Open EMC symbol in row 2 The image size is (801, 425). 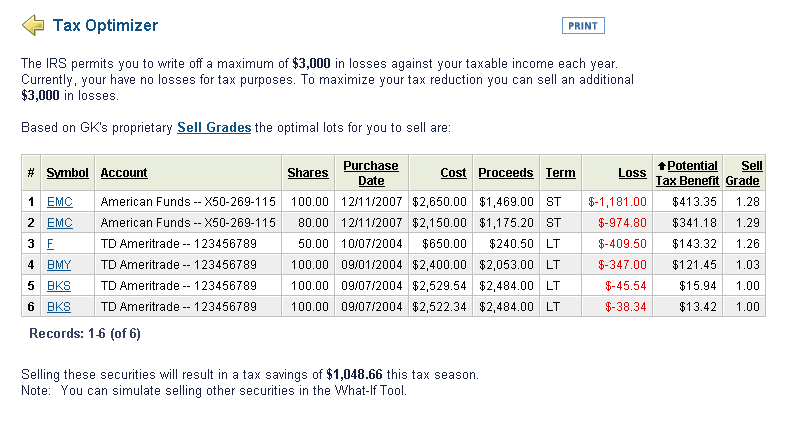[x=60, y=223]
